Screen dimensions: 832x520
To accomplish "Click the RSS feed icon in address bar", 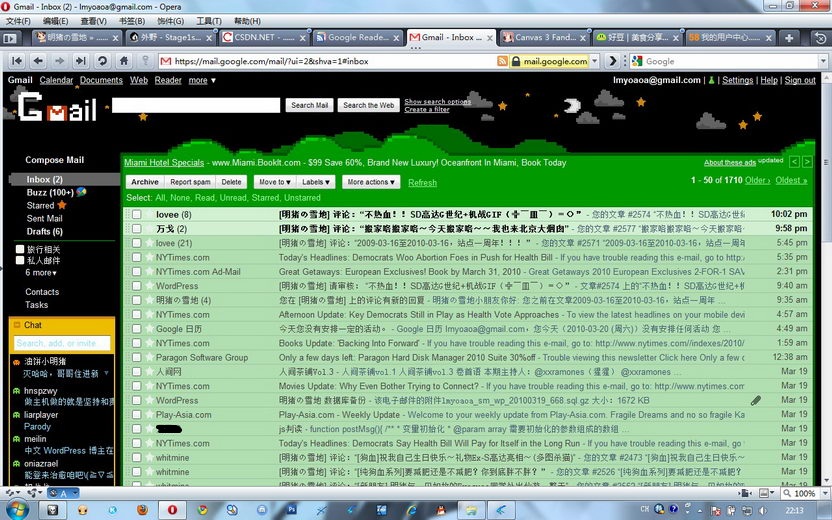I will click(502, 61).
